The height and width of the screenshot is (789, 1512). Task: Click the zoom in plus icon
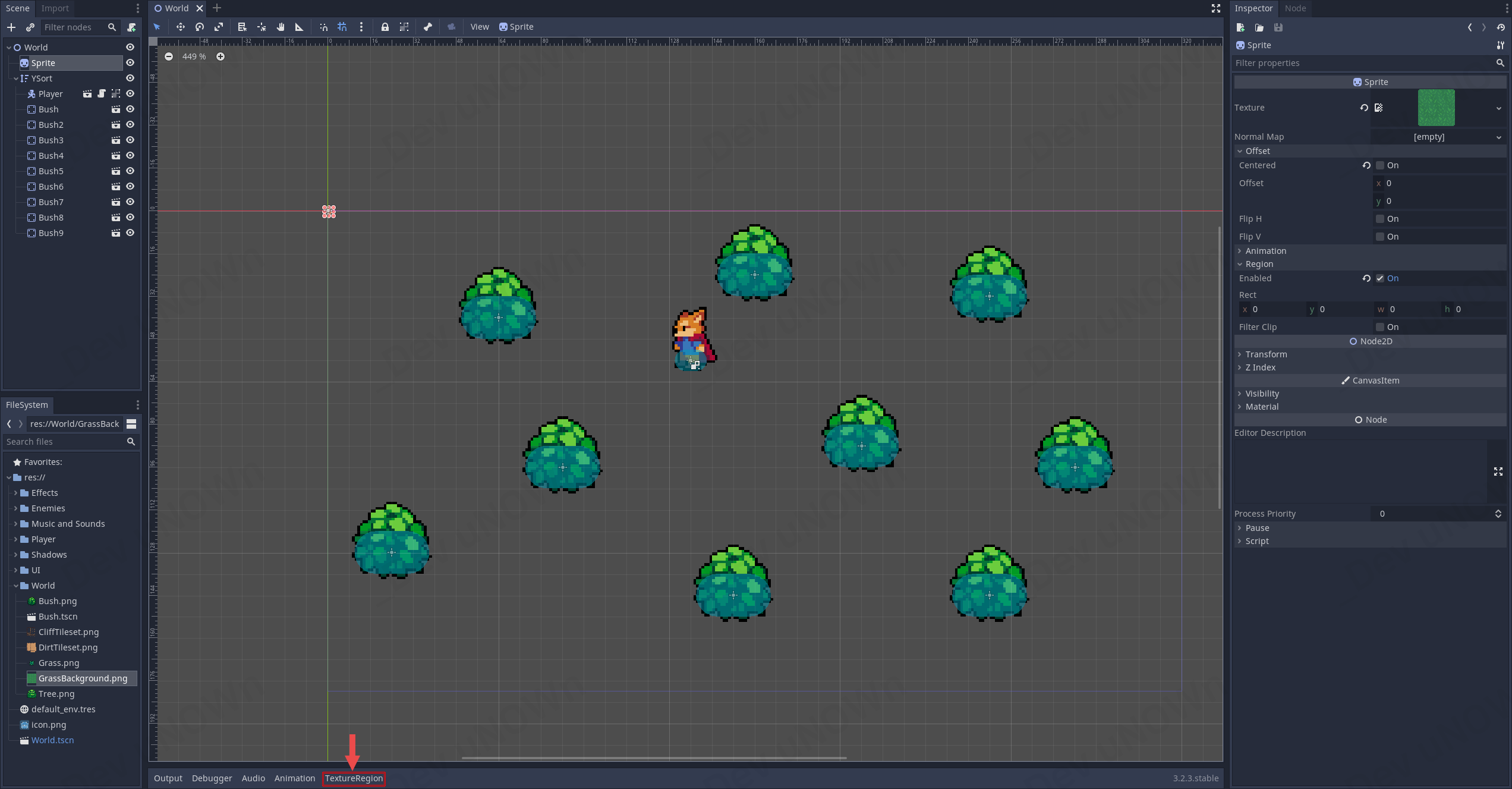click(x=220, y=56)
